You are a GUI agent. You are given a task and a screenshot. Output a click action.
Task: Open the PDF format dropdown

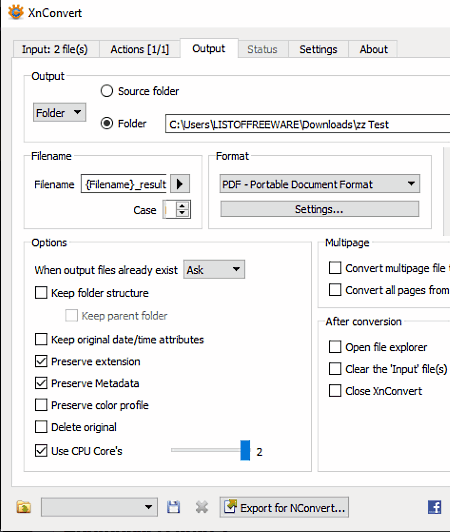coord(319,184)
